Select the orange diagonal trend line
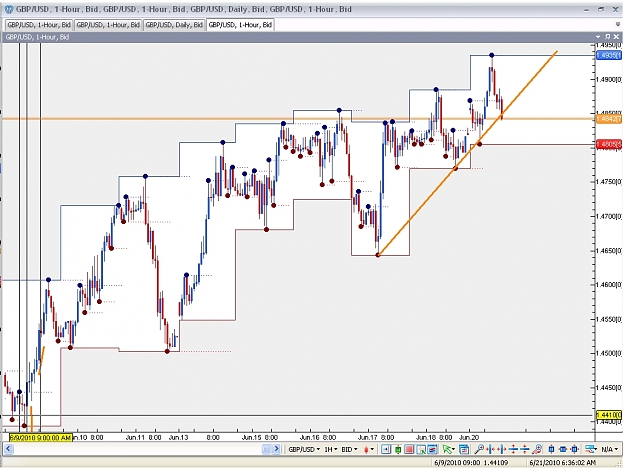The width and height of the screenshot is (625, 470). 468,153
